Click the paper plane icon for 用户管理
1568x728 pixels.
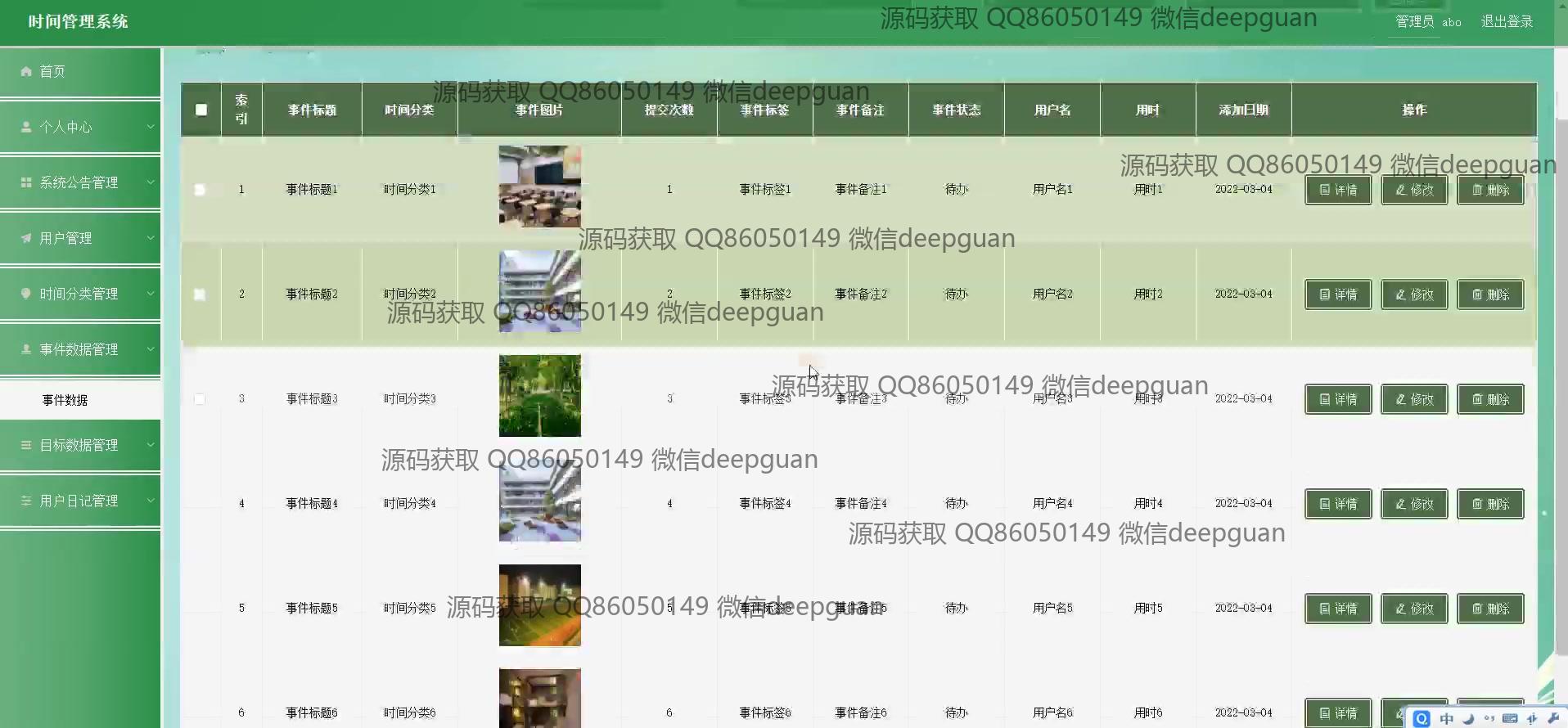[x=26, y=239]
